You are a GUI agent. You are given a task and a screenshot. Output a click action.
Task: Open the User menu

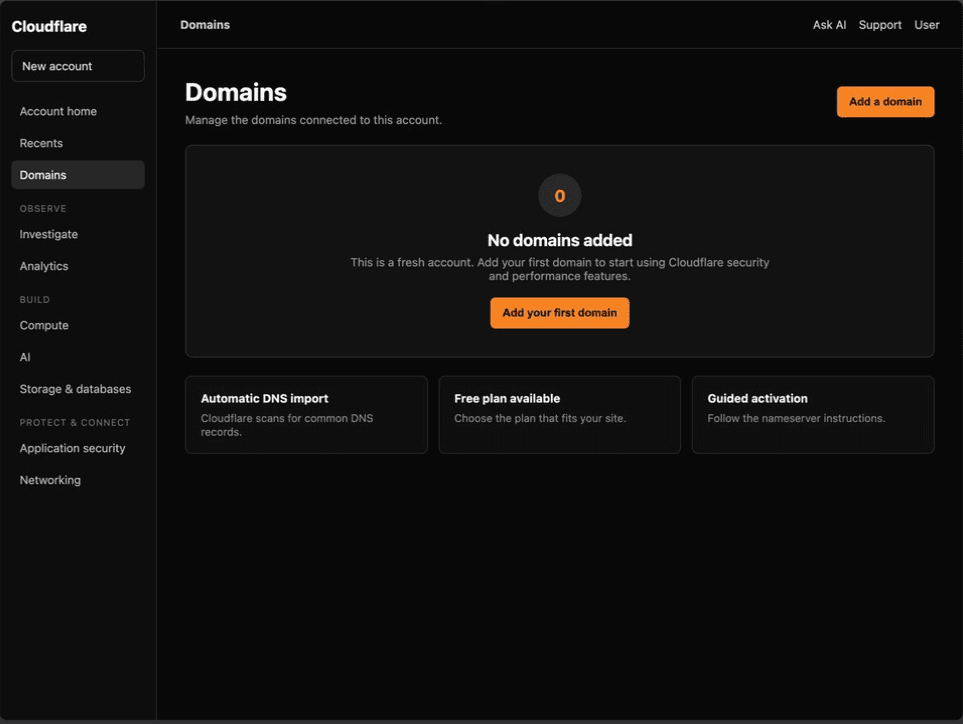click(927, 25)
